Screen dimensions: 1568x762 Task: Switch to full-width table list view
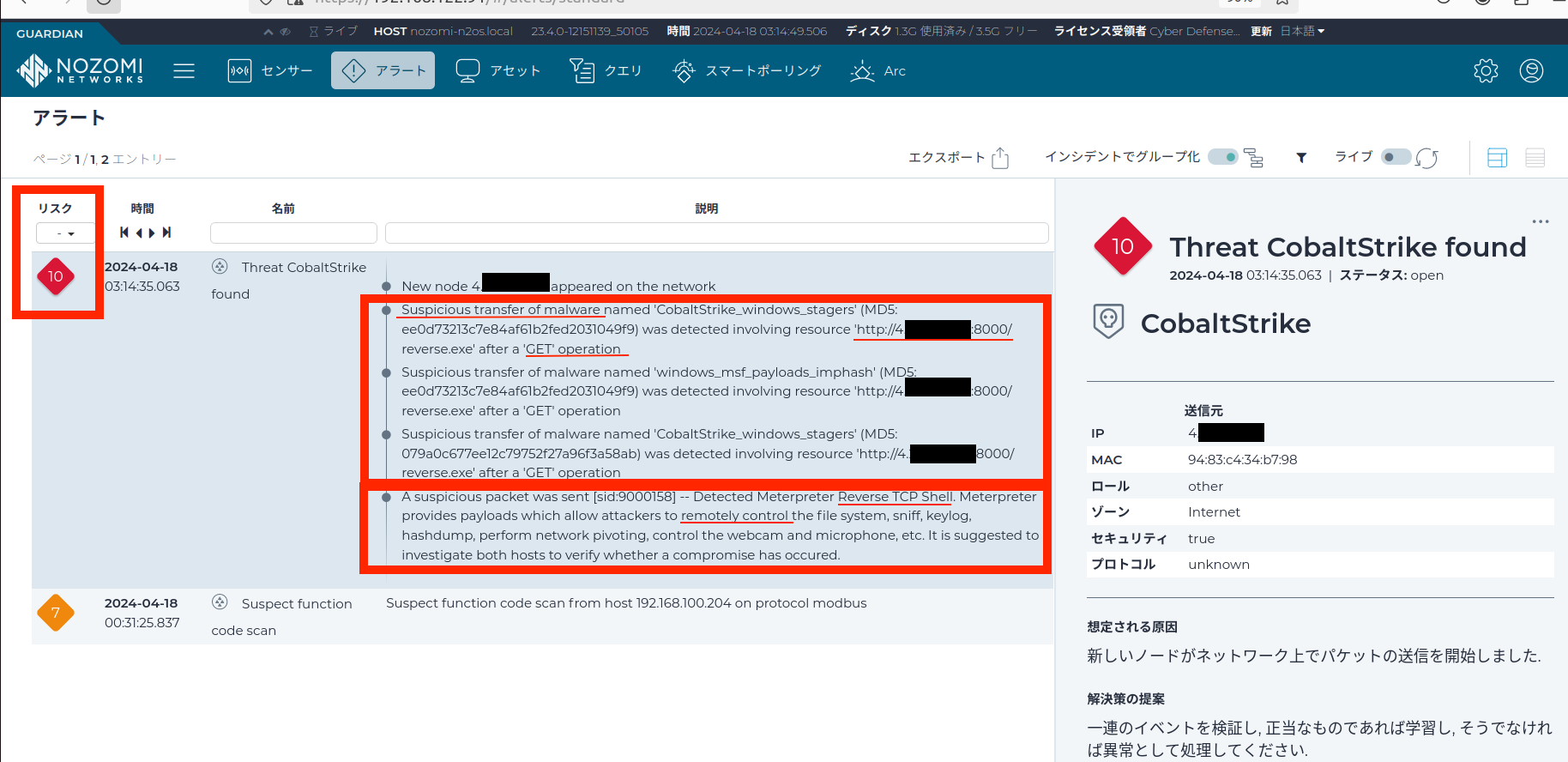click(x=1535, y=158)
